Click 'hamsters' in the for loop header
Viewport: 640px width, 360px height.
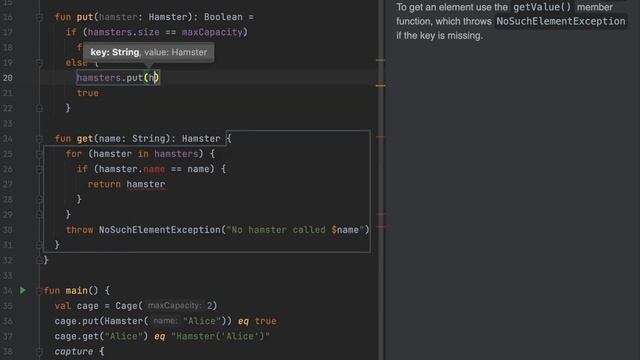click(176, 154)
